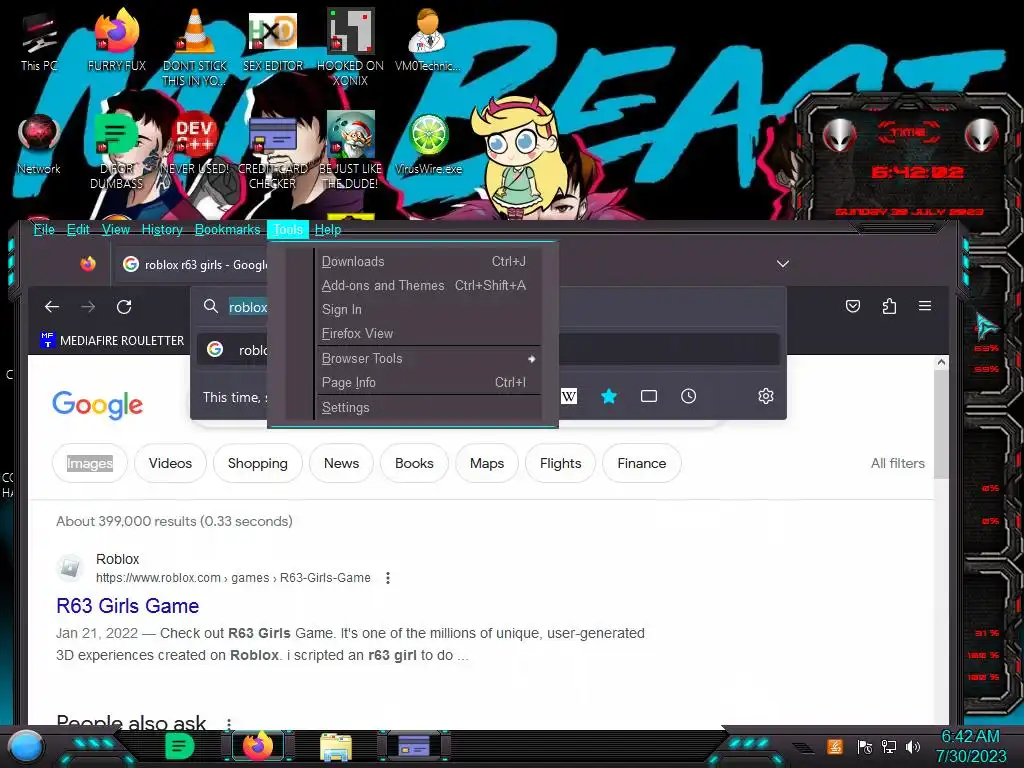Open the View menu
The height and width of the screenshot is (768, 1024).
point(116,229)
